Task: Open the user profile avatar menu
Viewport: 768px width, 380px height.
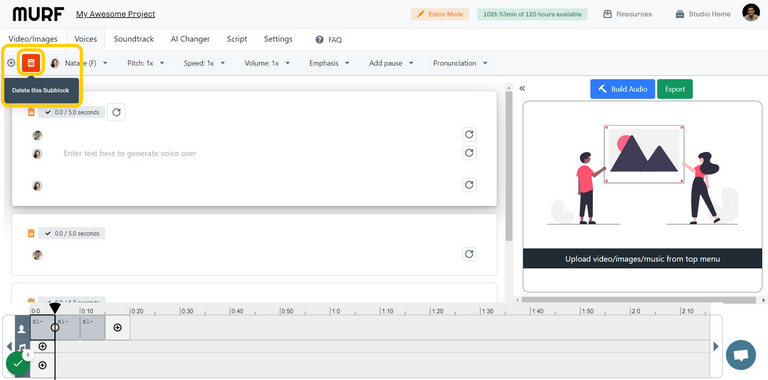Action: [751, 13]
